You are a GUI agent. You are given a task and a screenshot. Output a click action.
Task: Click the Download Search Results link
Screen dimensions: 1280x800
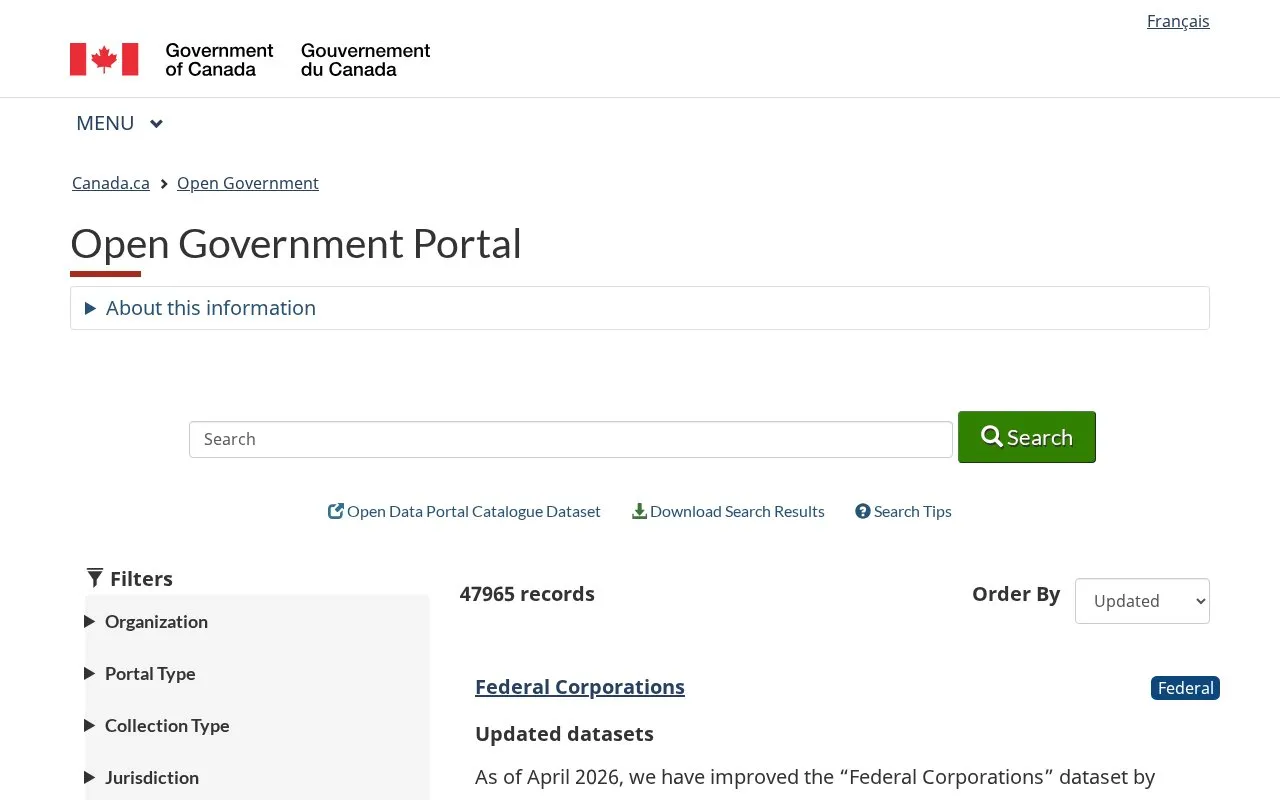pos(729,511)
